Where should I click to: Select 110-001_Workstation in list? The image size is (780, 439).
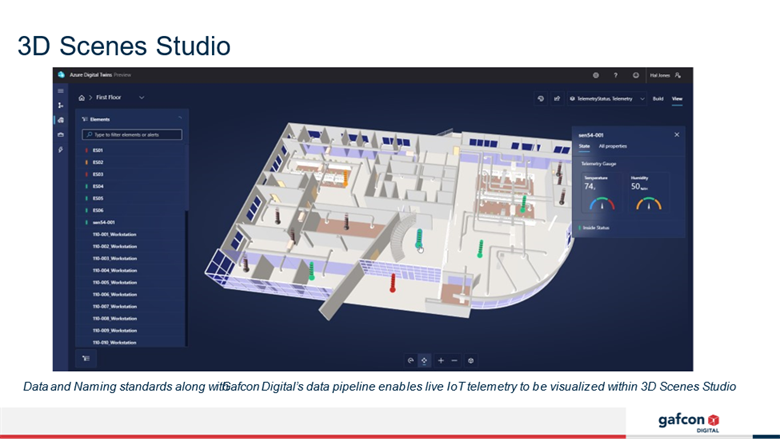click(132, 234)
